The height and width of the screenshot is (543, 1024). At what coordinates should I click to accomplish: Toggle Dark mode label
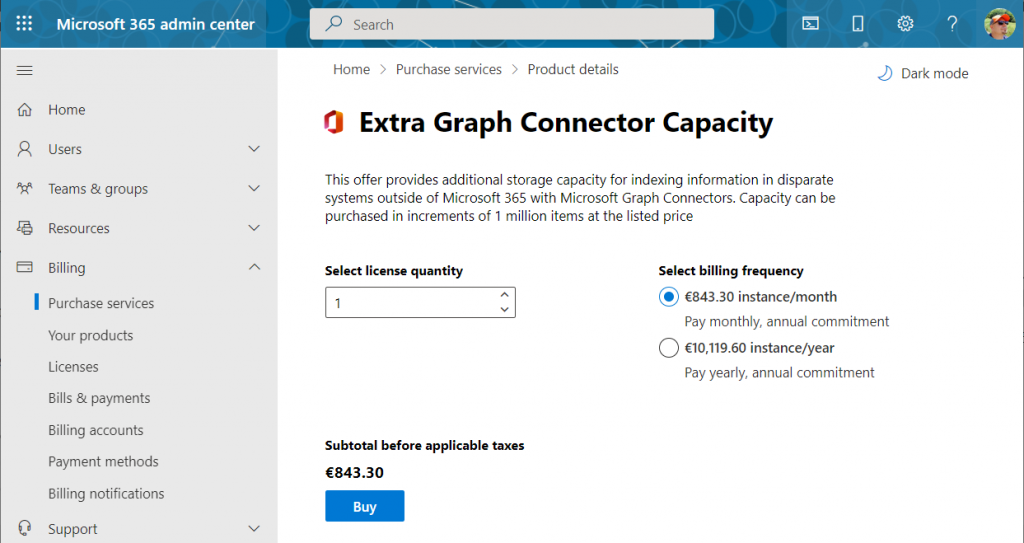tap(935, 73)
